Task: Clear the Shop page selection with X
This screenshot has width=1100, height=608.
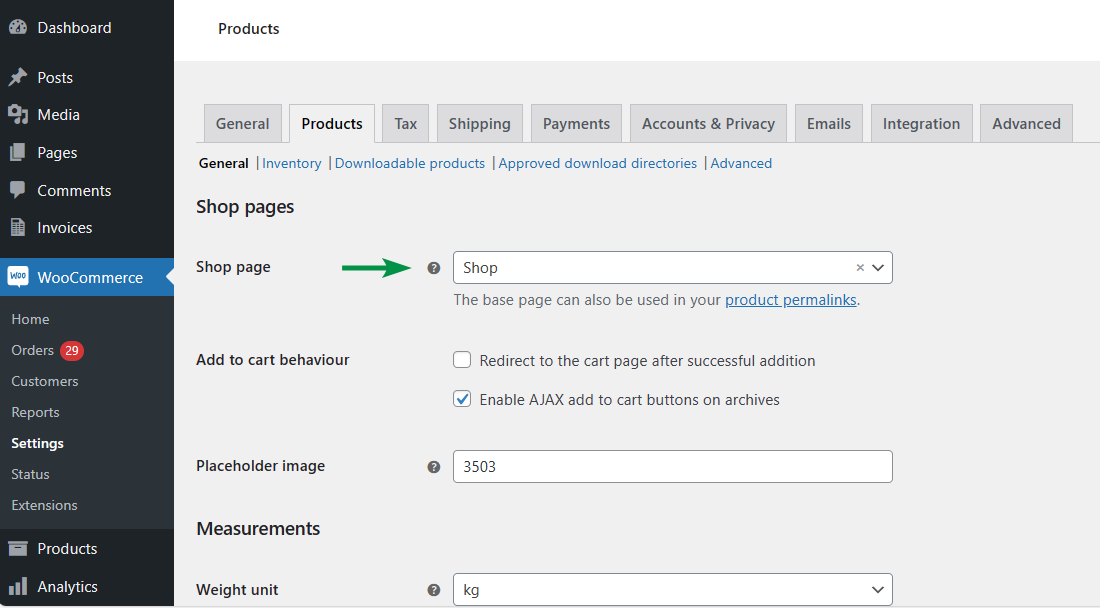Action: (859, 268)
